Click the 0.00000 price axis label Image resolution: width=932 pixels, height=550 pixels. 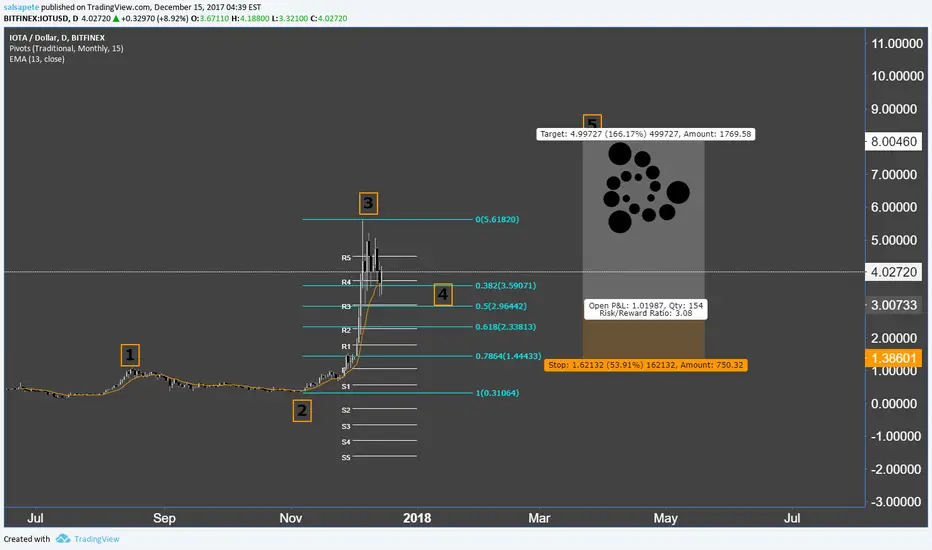click(x=894, y=404)
